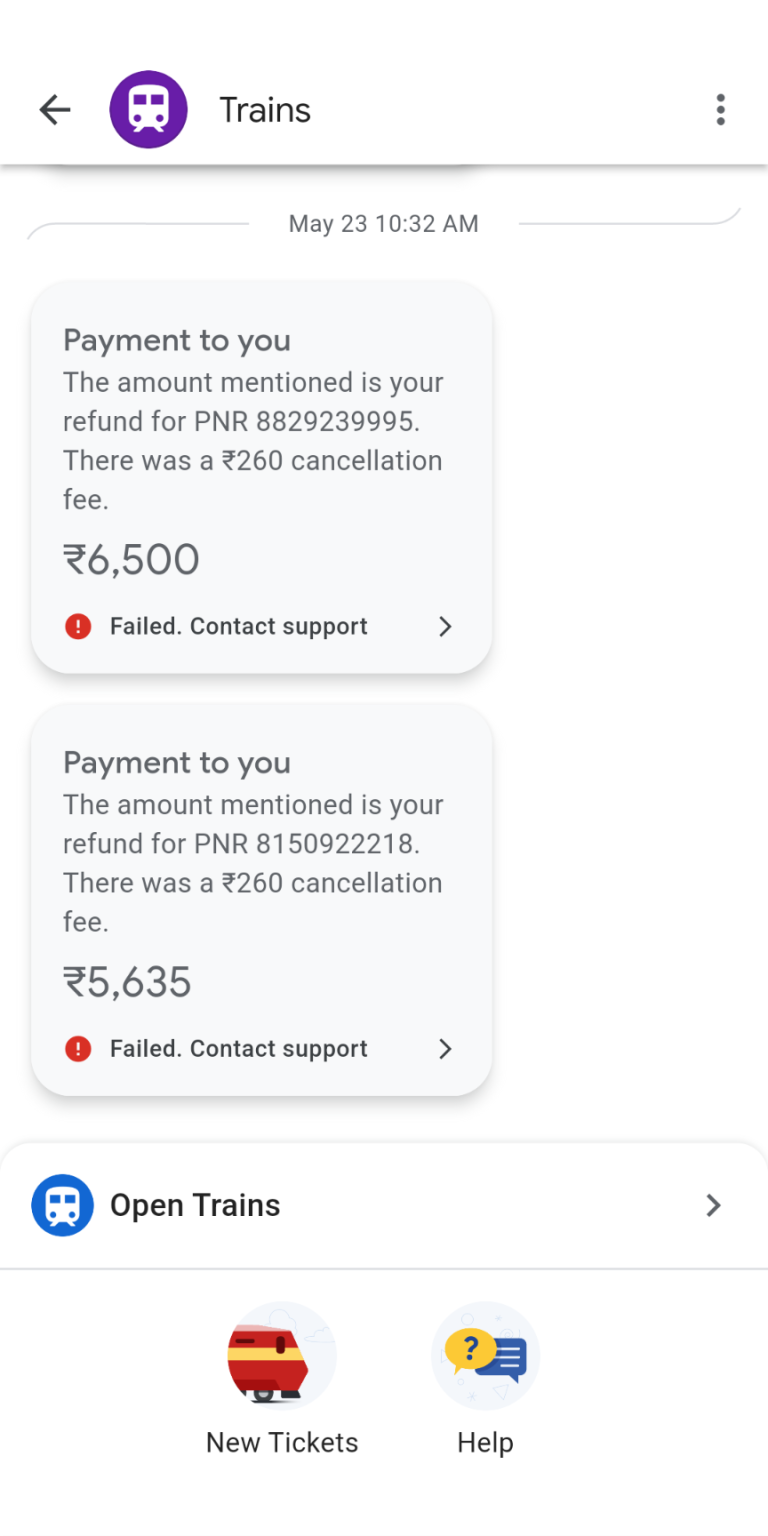Click the Open Trains chevron arrow
Viewport: 768px width, 1536px height.
713,1205
